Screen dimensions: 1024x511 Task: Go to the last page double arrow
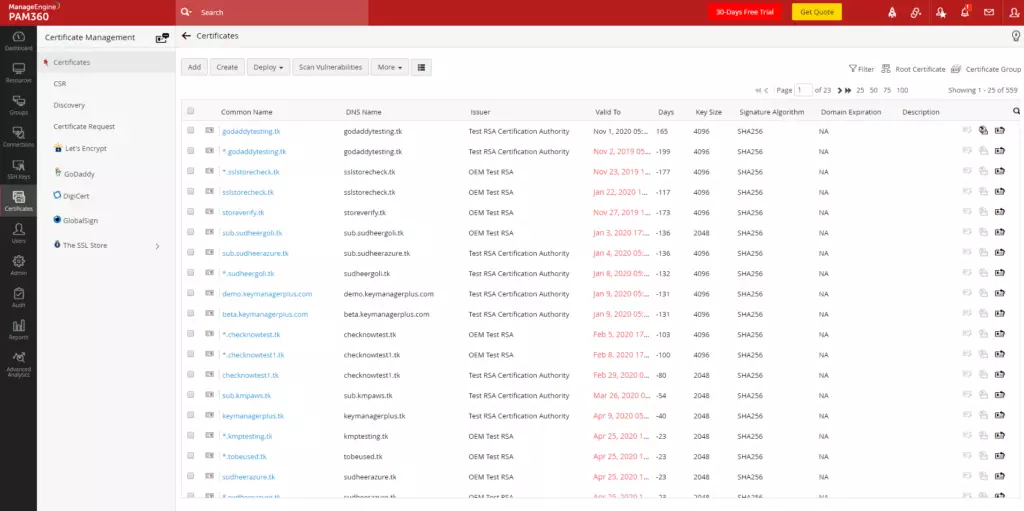tap(848, 90)
